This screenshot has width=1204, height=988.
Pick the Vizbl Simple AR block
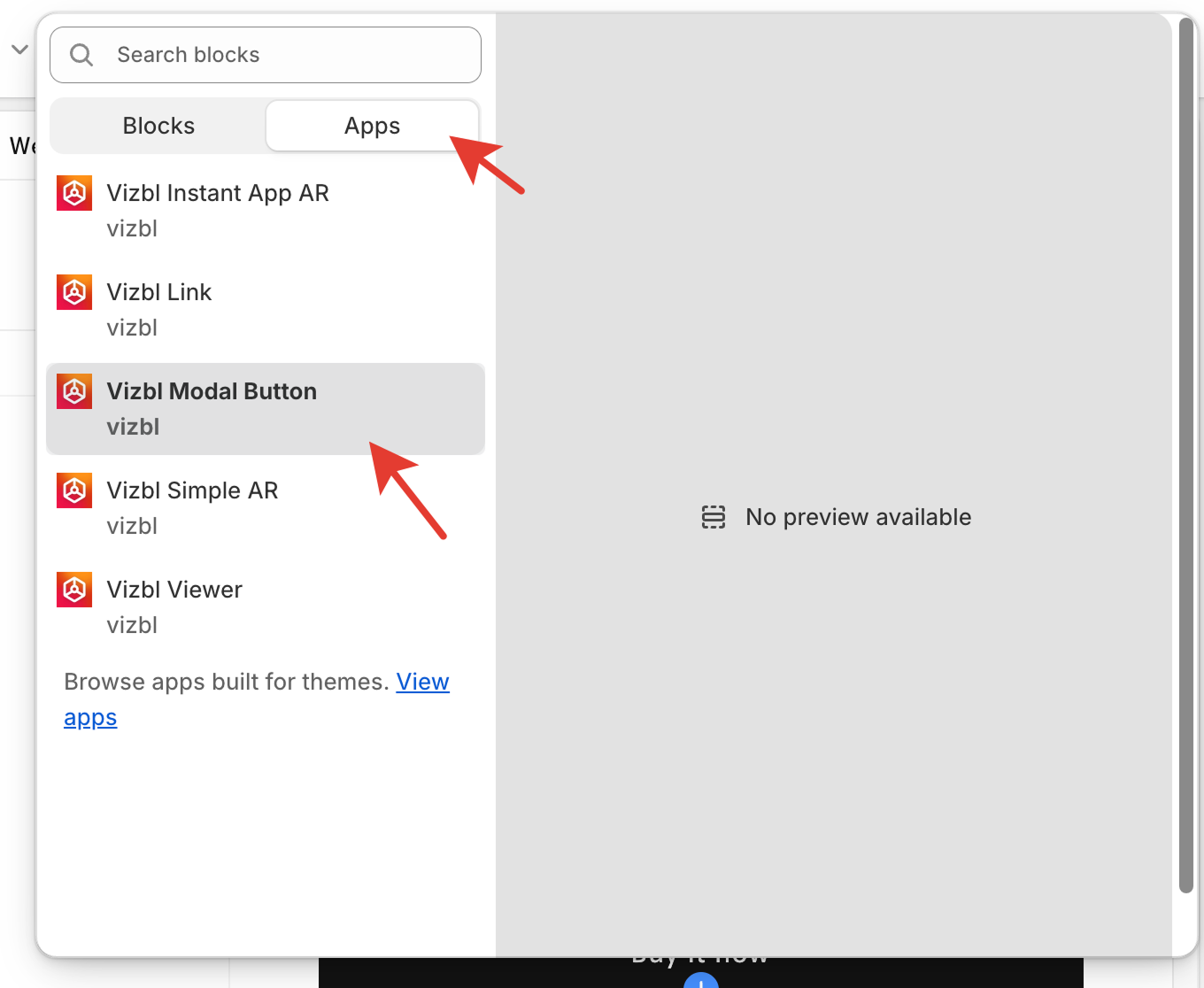click(266, 508)
